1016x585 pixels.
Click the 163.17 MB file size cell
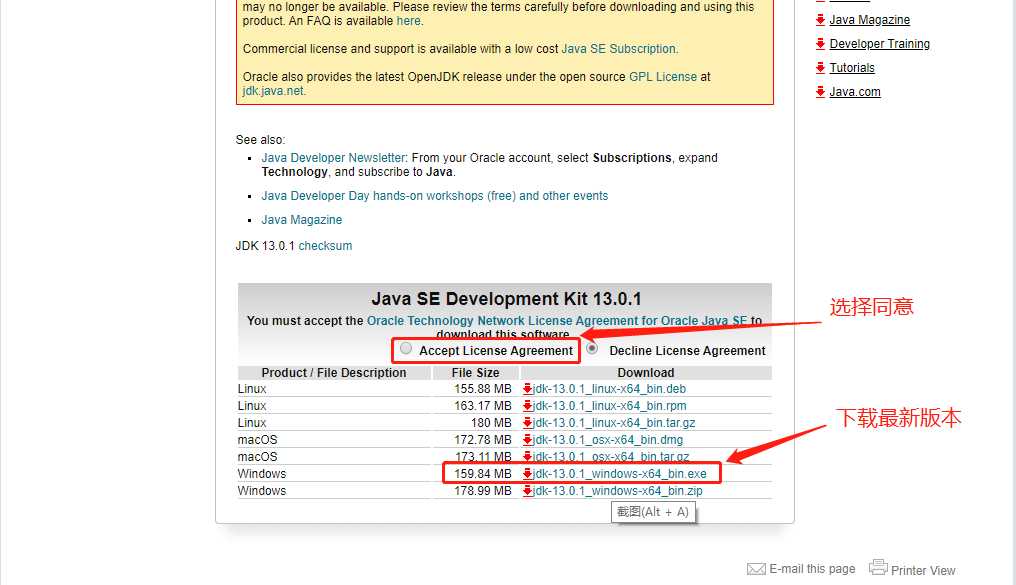click(483, 406)
